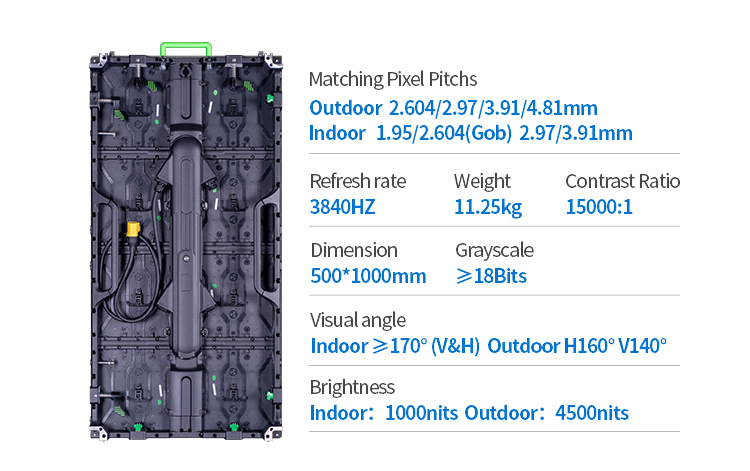The image size is (750, 471).
Task: Click the Brightness label
Action: [352, 387]
